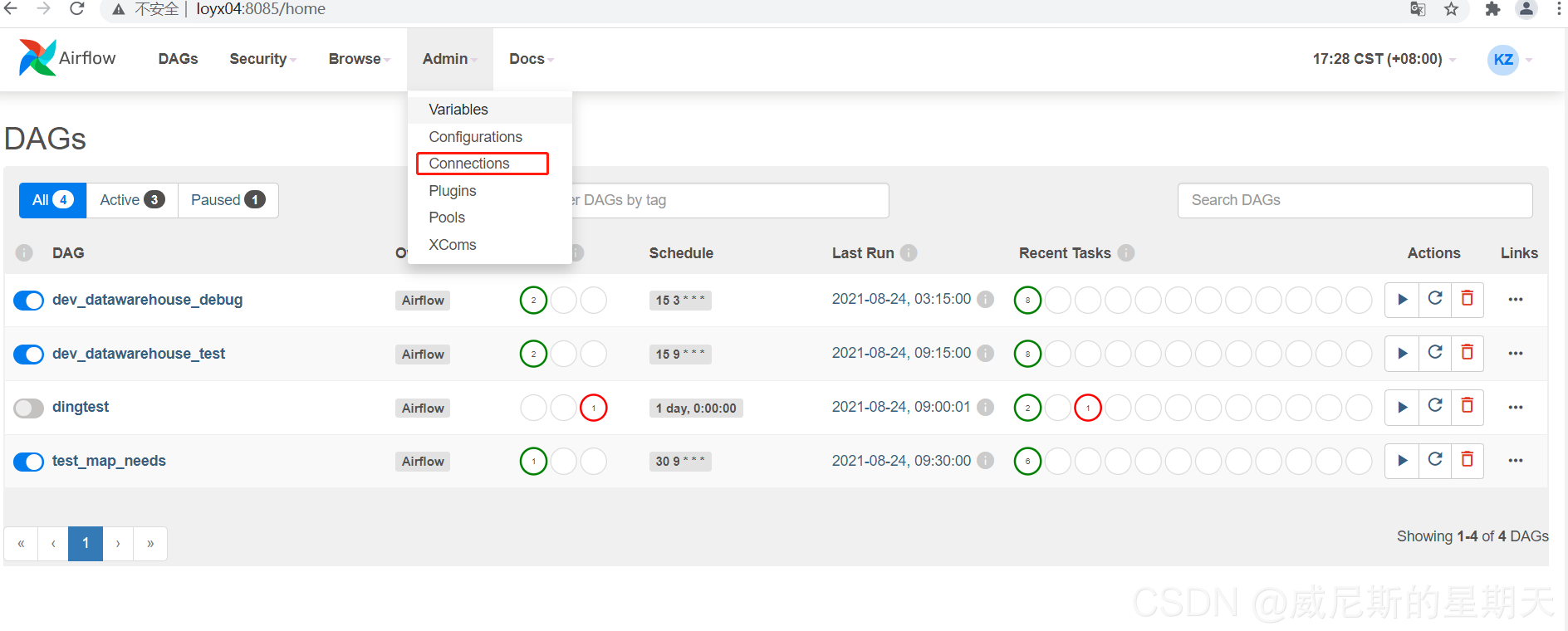Open the browser profile avatar icon
The width and height of the screenshot is (1568, 631).
pyautogui.click(x=1526, y=9)
